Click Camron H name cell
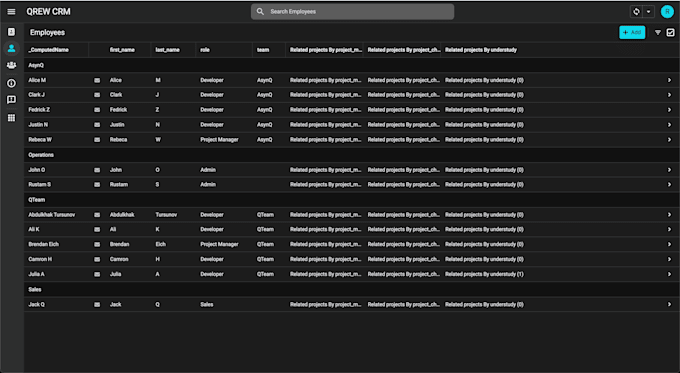Viewport: 680px width, 373px height. 40,259
